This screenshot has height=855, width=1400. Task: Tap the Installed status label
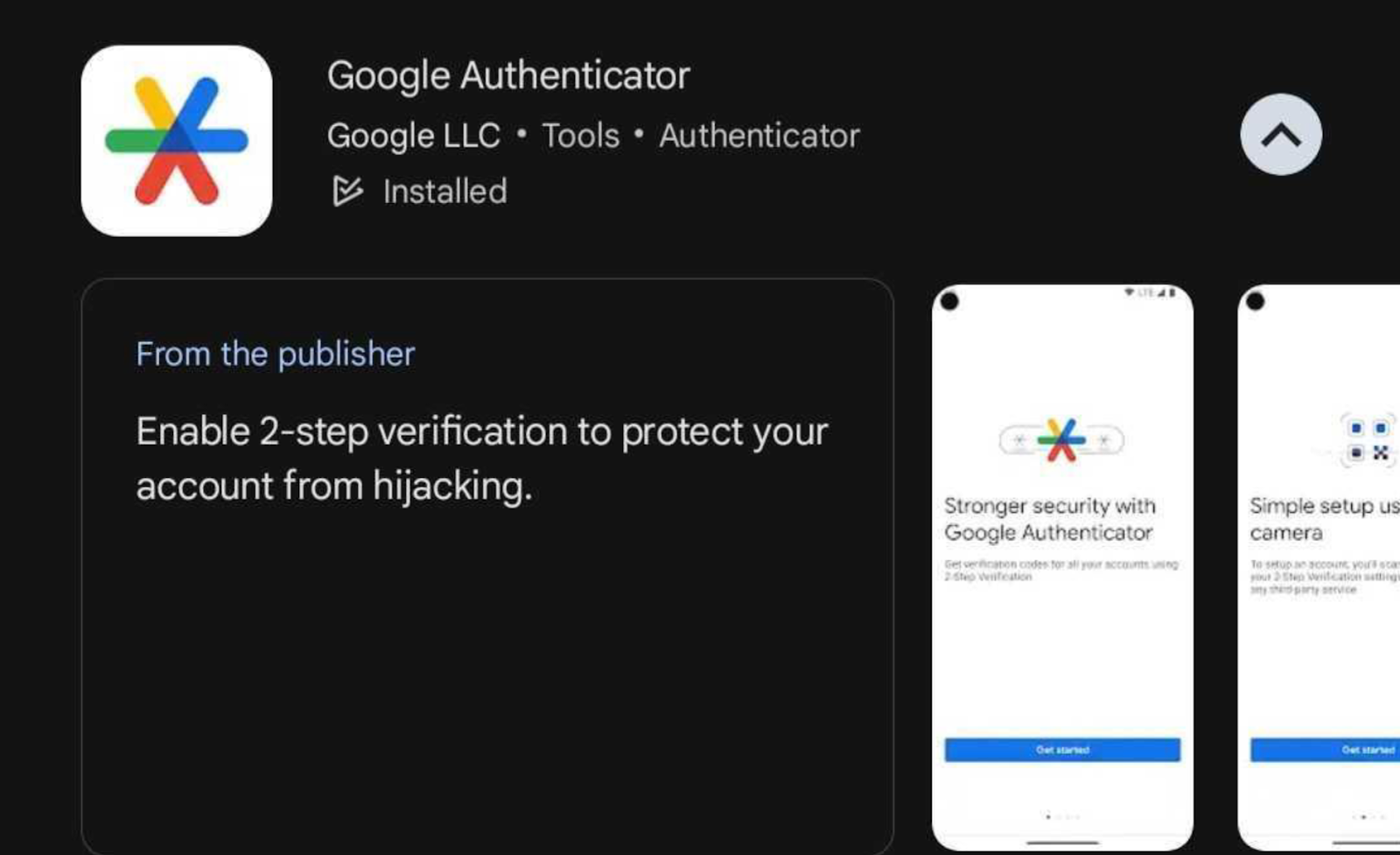pyautogui.click(x=445, y=191)
